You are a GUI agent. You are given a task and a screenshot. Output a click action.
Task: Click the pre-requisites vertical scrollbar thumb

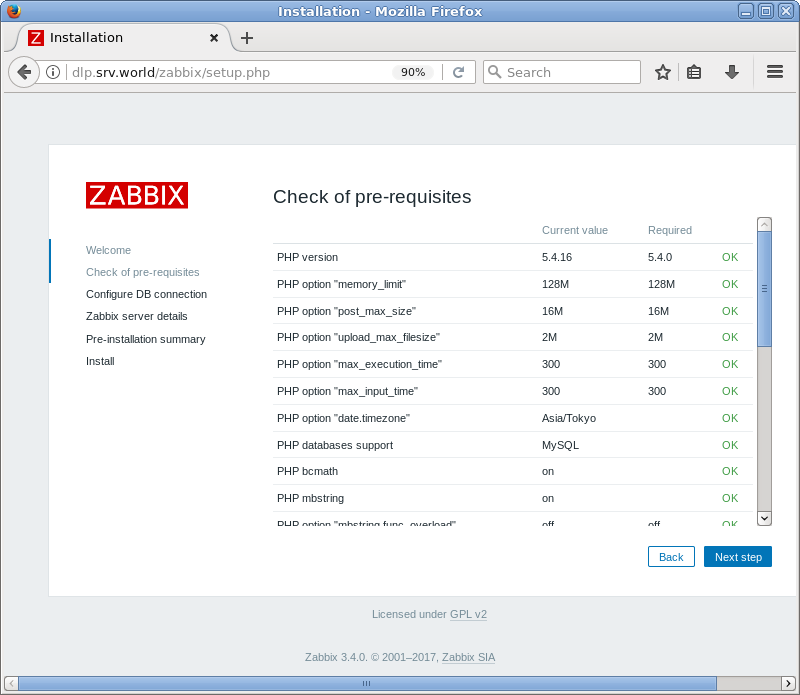pos(764,289)
